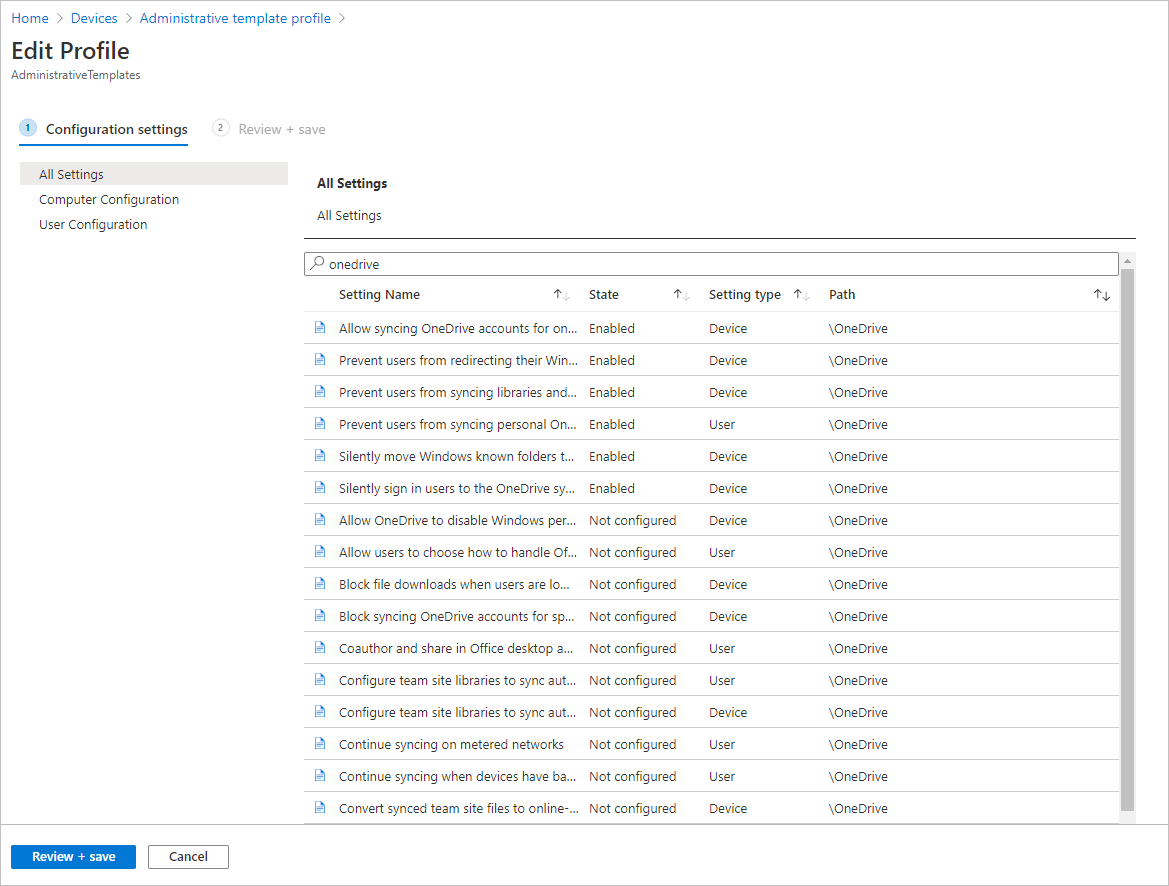The height and width of the screenshot is (886, 1169).
Task: Click document icon for Prevent users from syncing personal row
Action: [x=320, y=424]
